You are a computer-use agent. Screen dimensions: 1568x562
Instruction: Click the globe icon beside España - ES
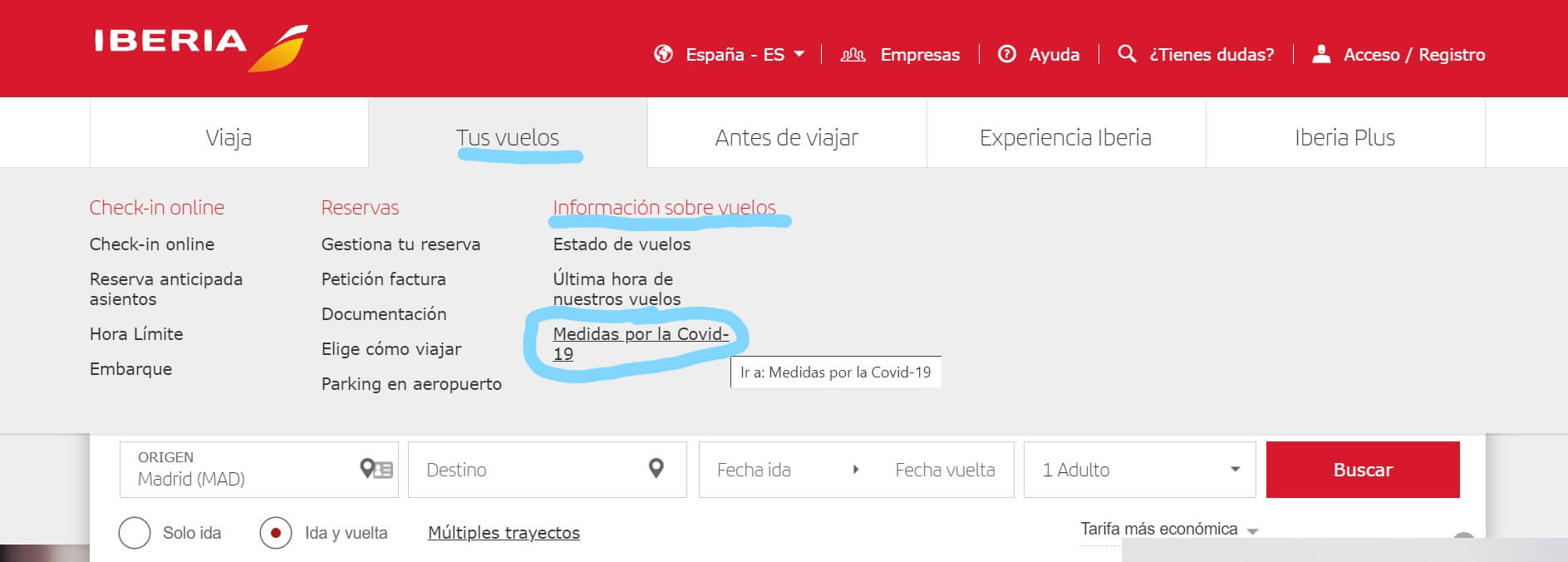pos(663,54)
